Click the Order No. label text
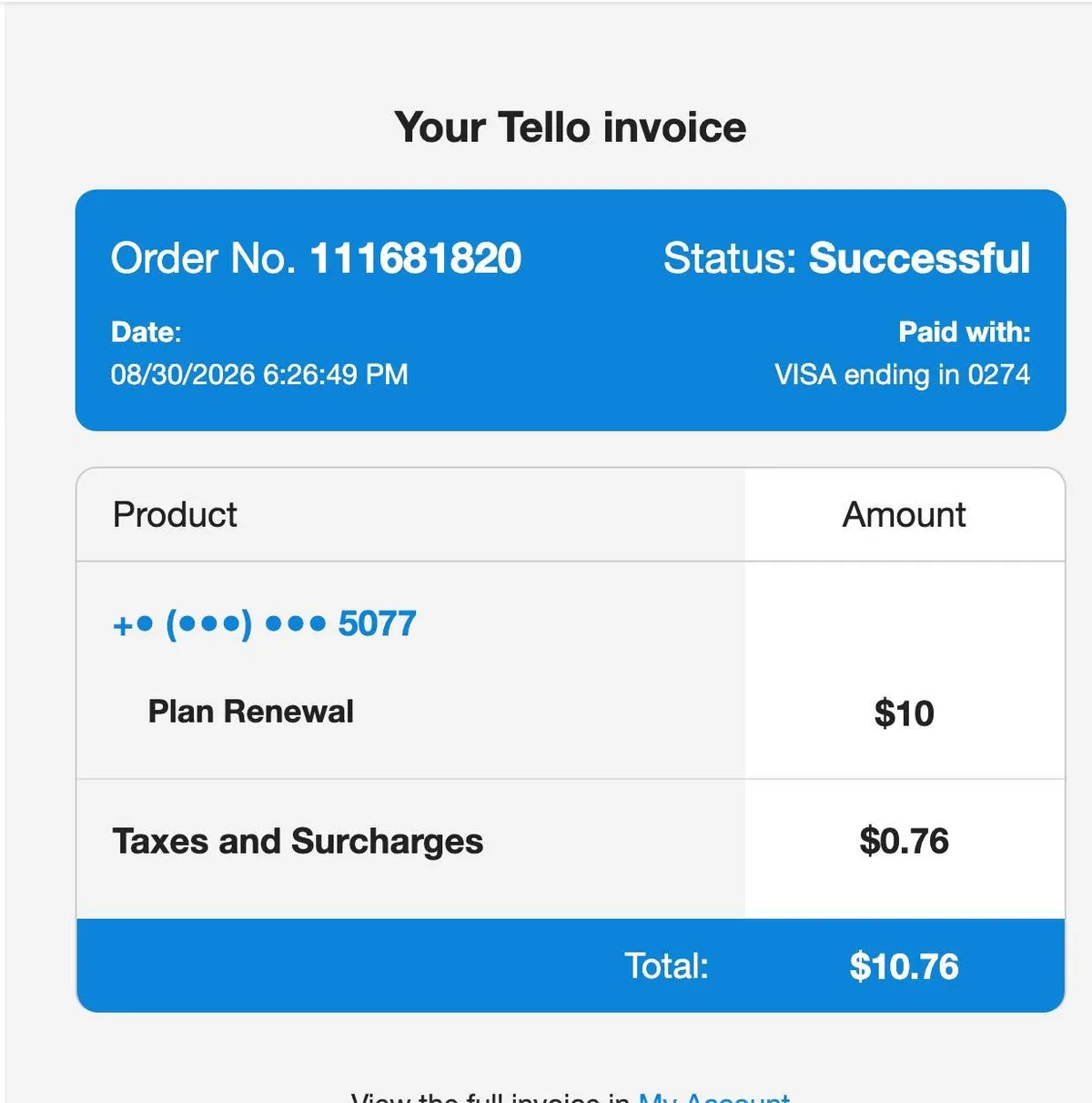 204,258
